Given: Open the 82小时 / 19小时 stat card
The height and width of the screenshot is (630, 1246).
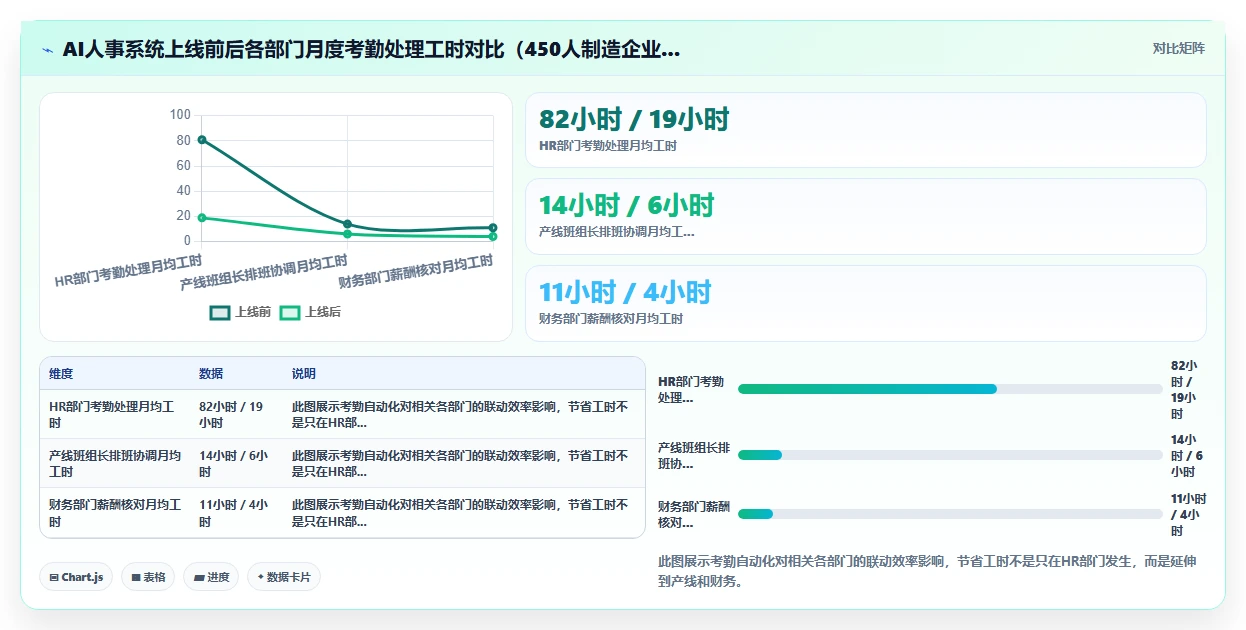Looking at the screenshot, I should click(x=865, y=130).
